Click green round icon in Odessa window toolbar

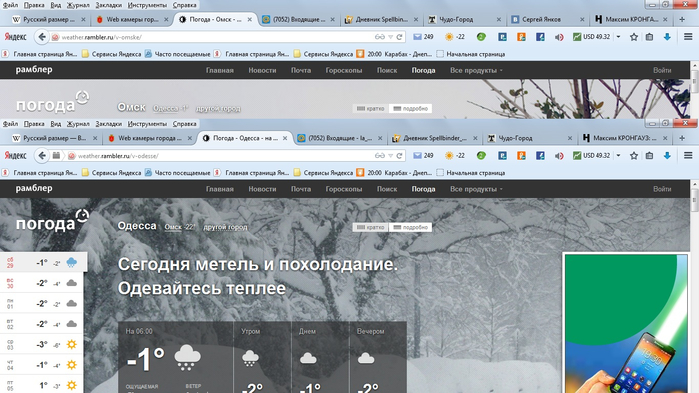(x=481, y=156)
